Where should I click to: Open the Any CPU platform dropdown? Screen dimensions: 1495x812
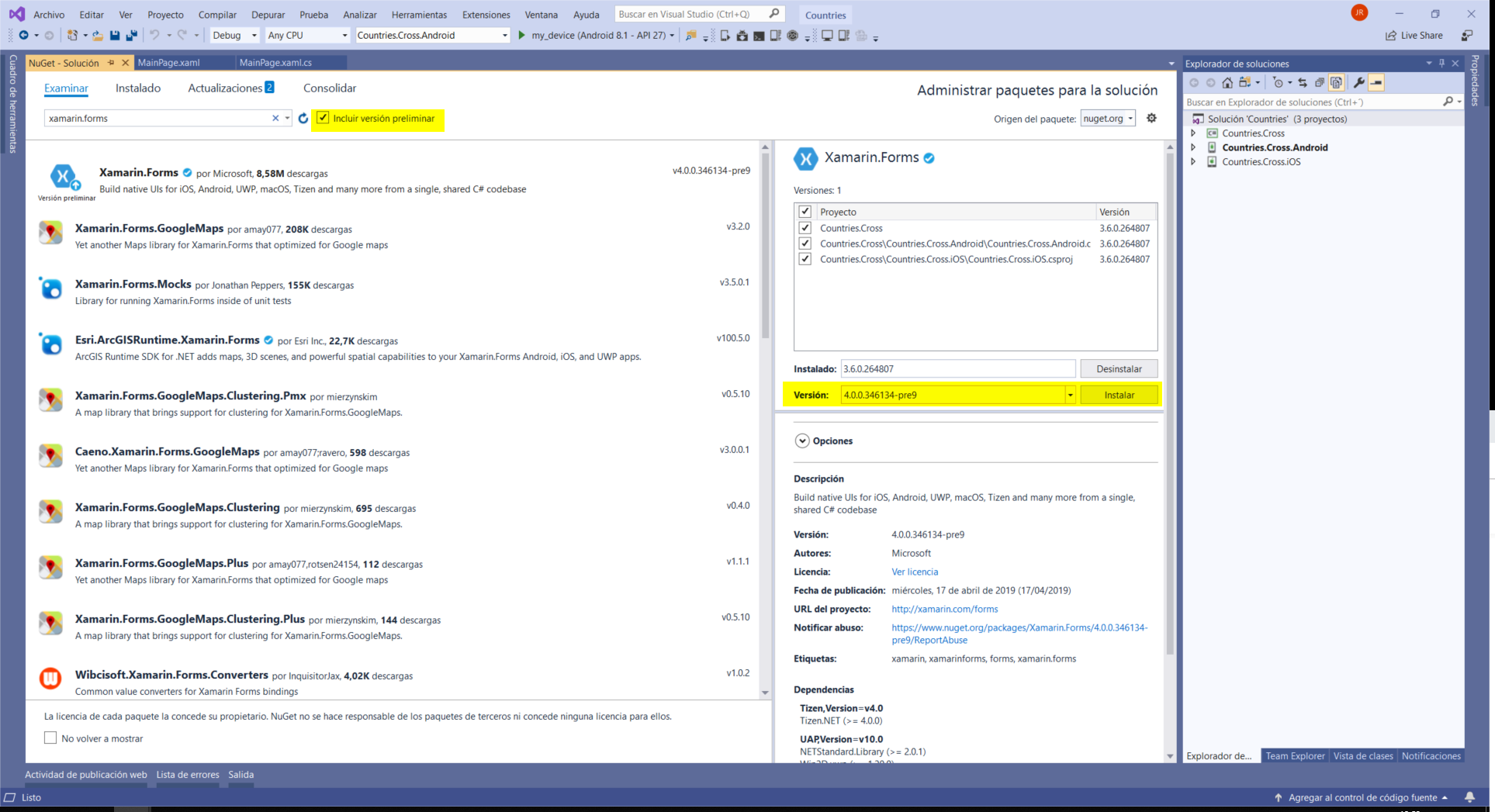pyautogui.click(x=307, y=35)
